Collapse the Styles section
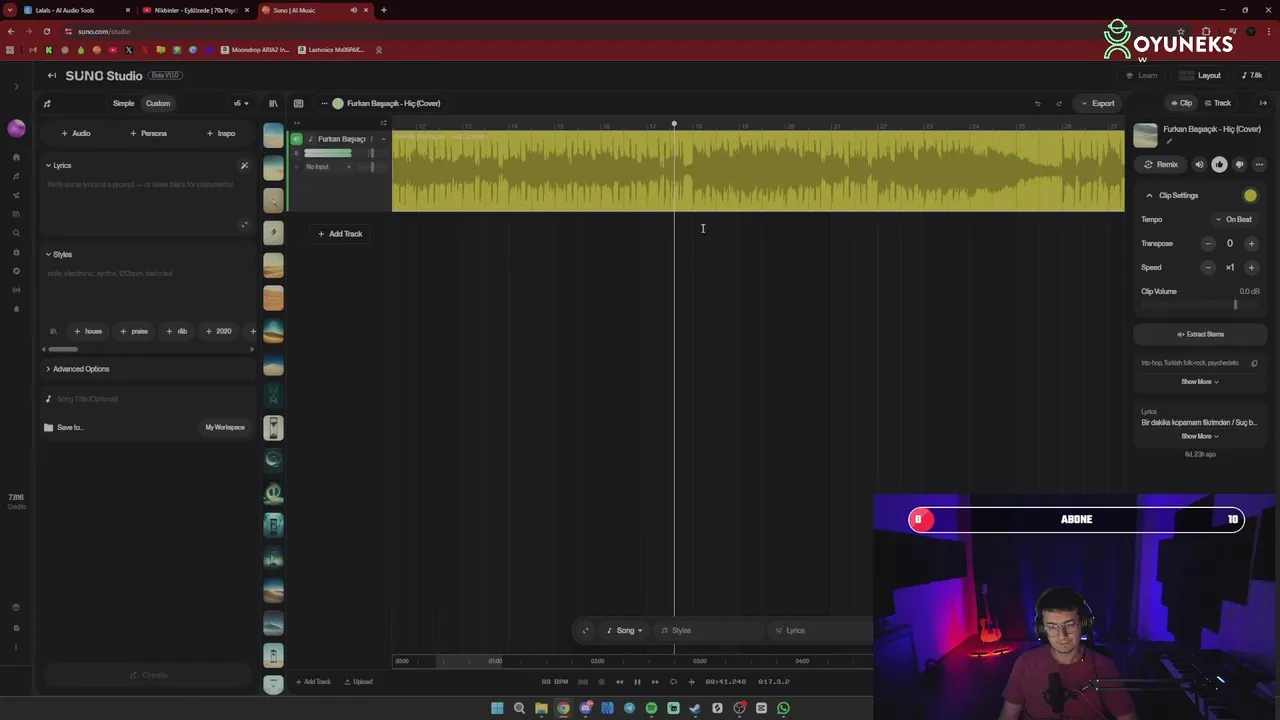Screen dimensions: 1280x720 click(58, 254)
